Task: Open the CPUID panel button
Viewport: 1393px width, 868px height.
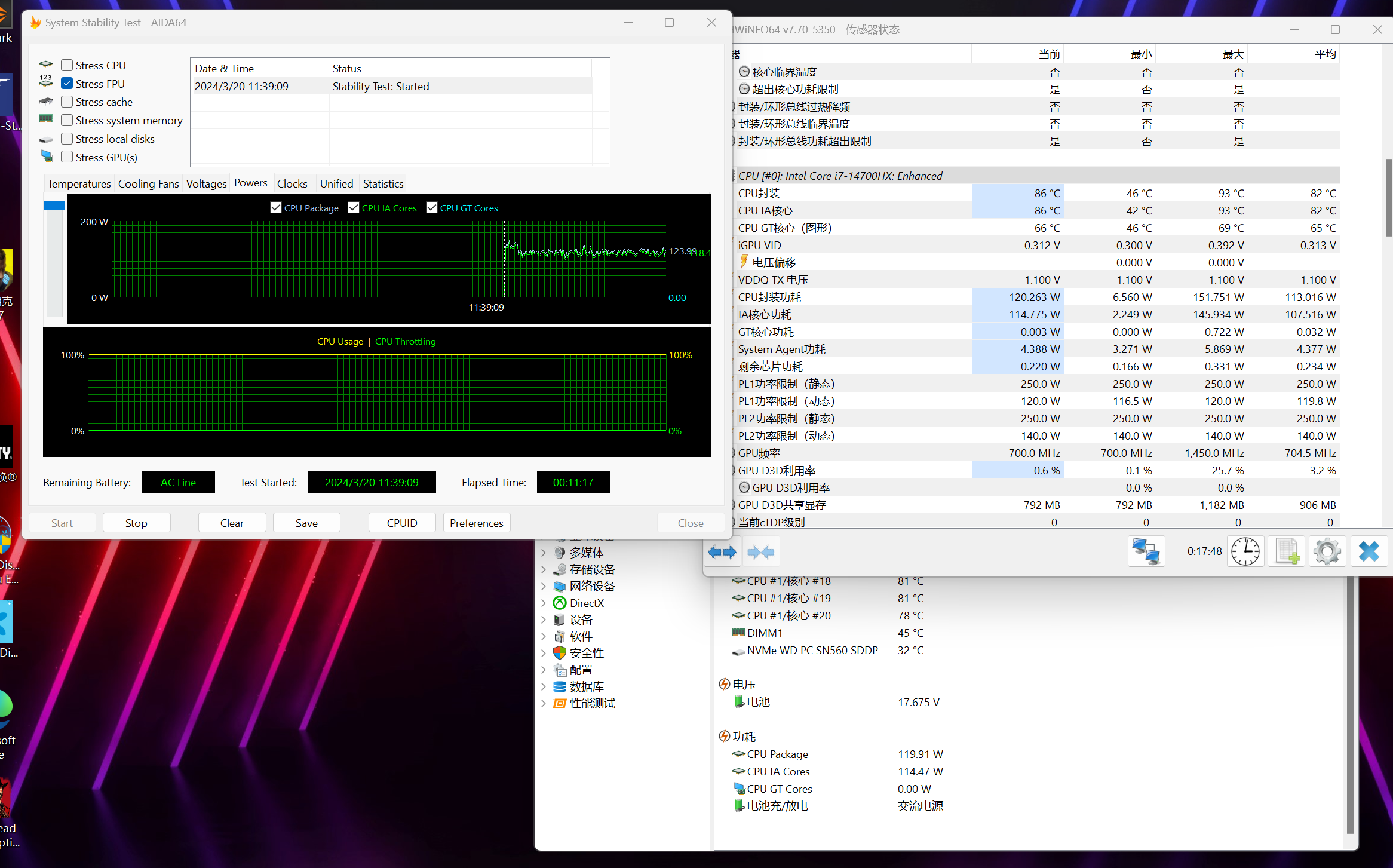Action: [402, 523]
